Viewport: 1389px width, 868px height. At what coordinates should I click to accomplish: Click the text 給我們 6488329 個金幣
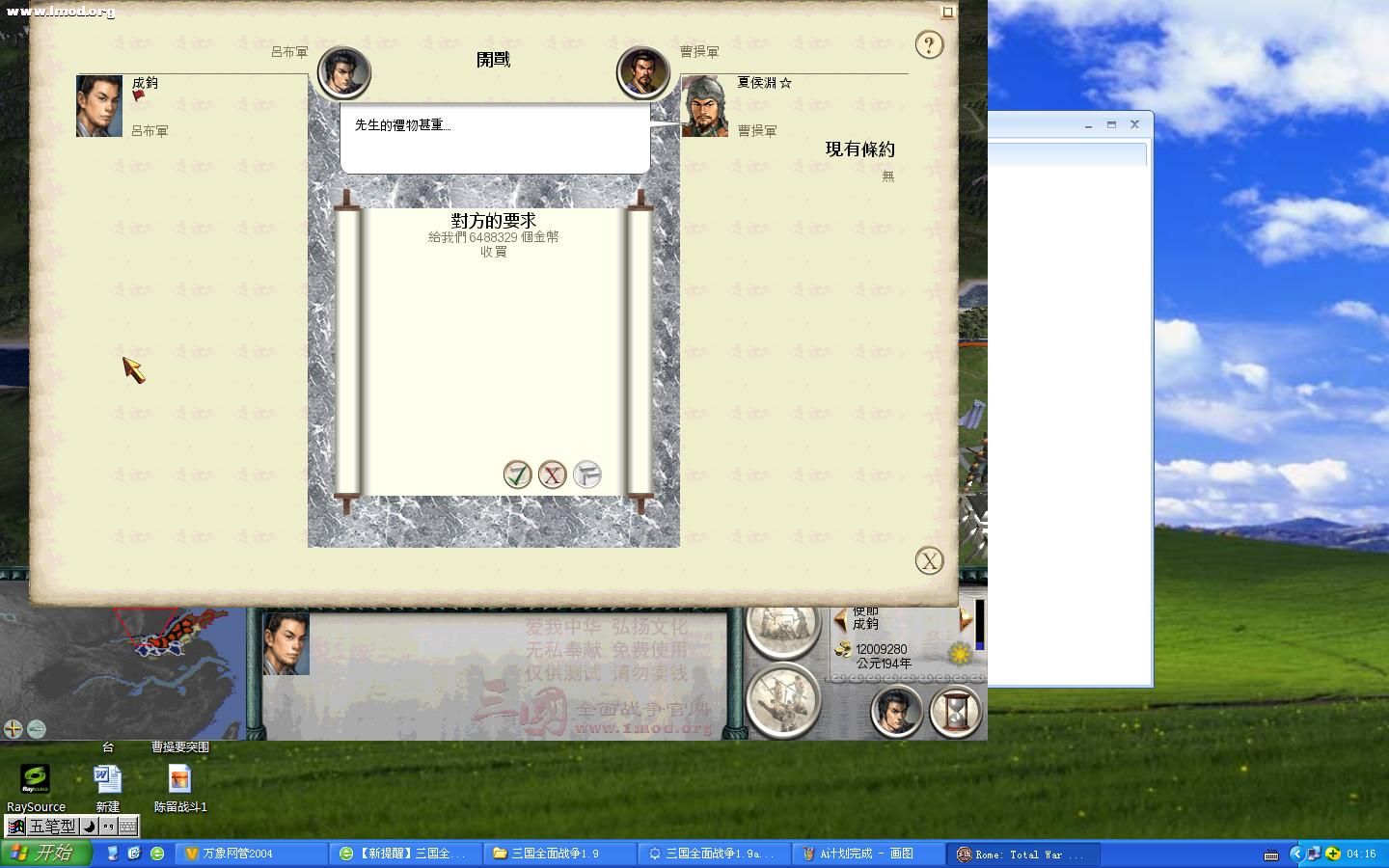click(x=494, y=237)
